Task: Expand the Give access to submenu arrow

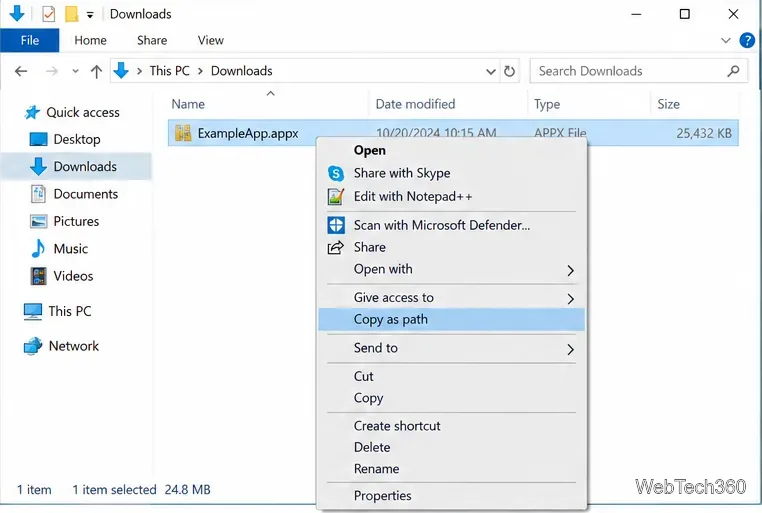Action: 571,299
